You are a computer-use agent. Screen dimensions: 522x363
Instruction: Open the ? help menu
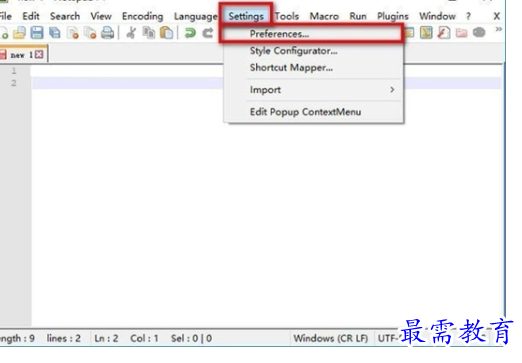point(468,16)
